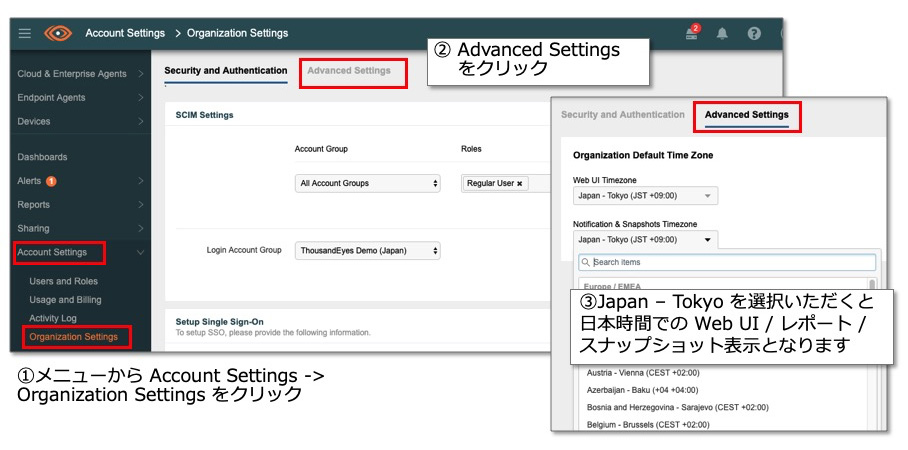Remove the Regular User role tag
The height and width of the screenshot is (450, 908).
tap(520, 184)
